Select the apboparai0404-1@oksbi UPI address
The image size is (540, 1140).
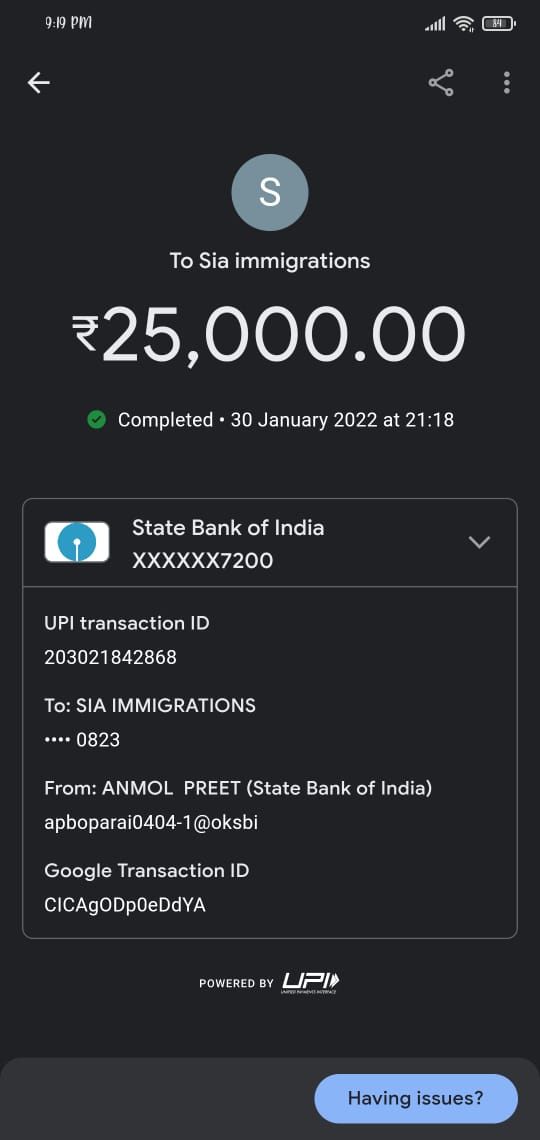pyautogui.click(x=151, y=822)
